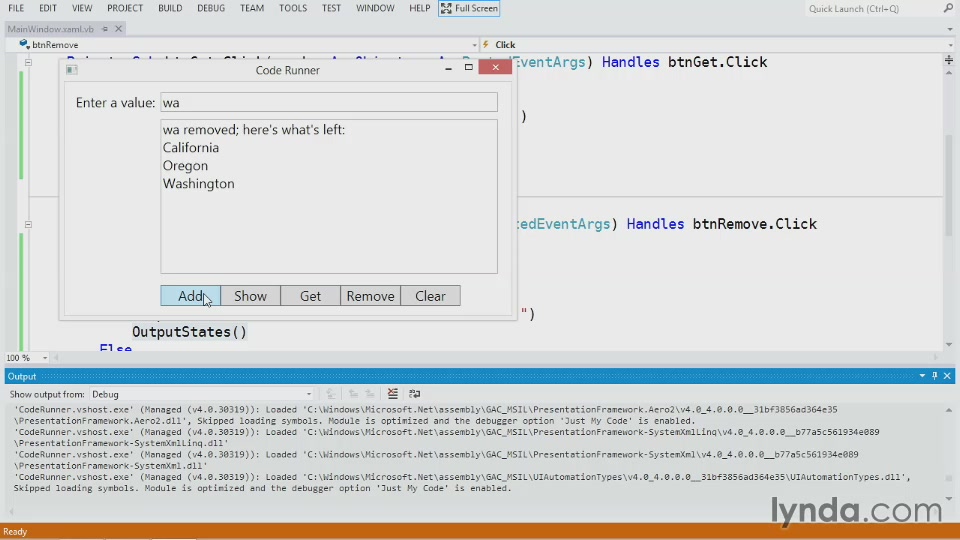Open the HELP menu

[x=420, y=8]
